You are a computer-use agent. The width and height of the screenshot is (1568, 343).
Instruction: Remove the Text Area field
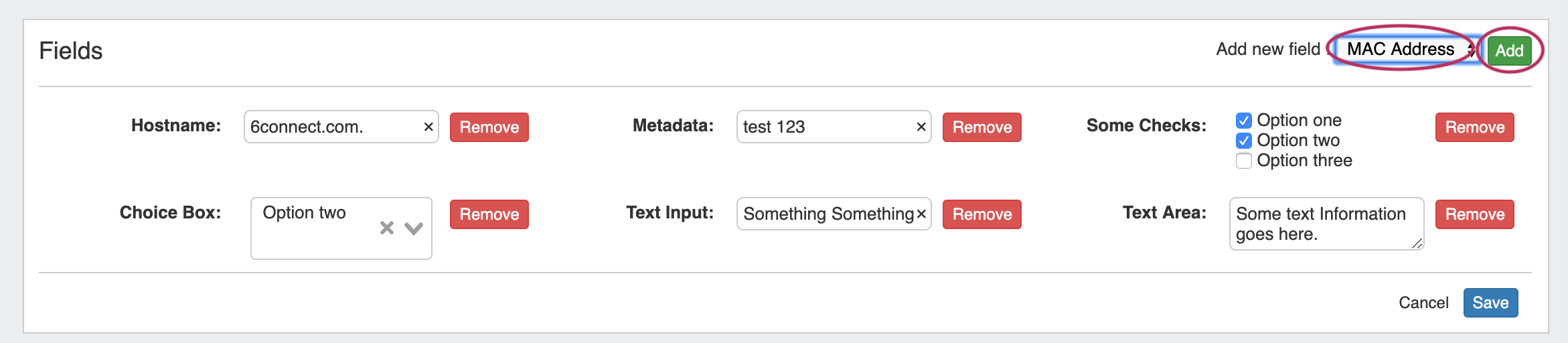click(x=1474, y=214)
